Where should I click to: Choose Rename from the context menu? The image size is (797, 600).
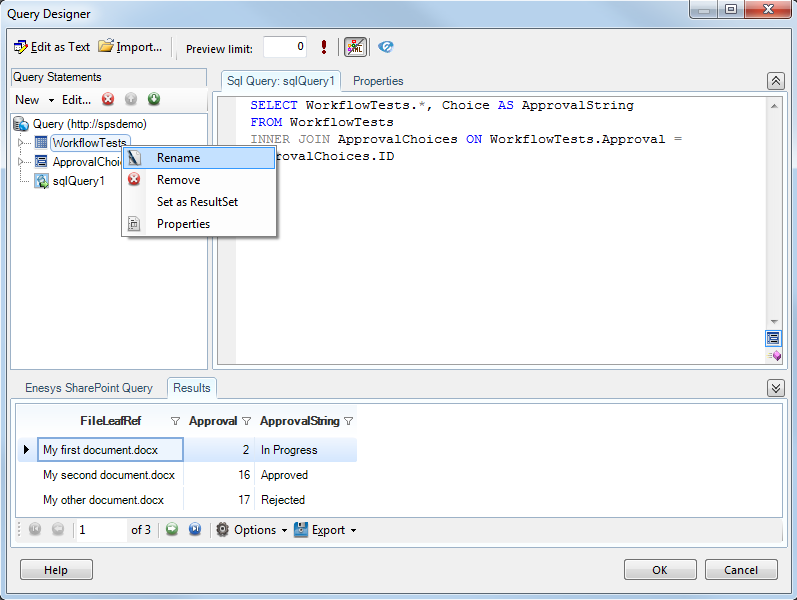coord(178,158)
